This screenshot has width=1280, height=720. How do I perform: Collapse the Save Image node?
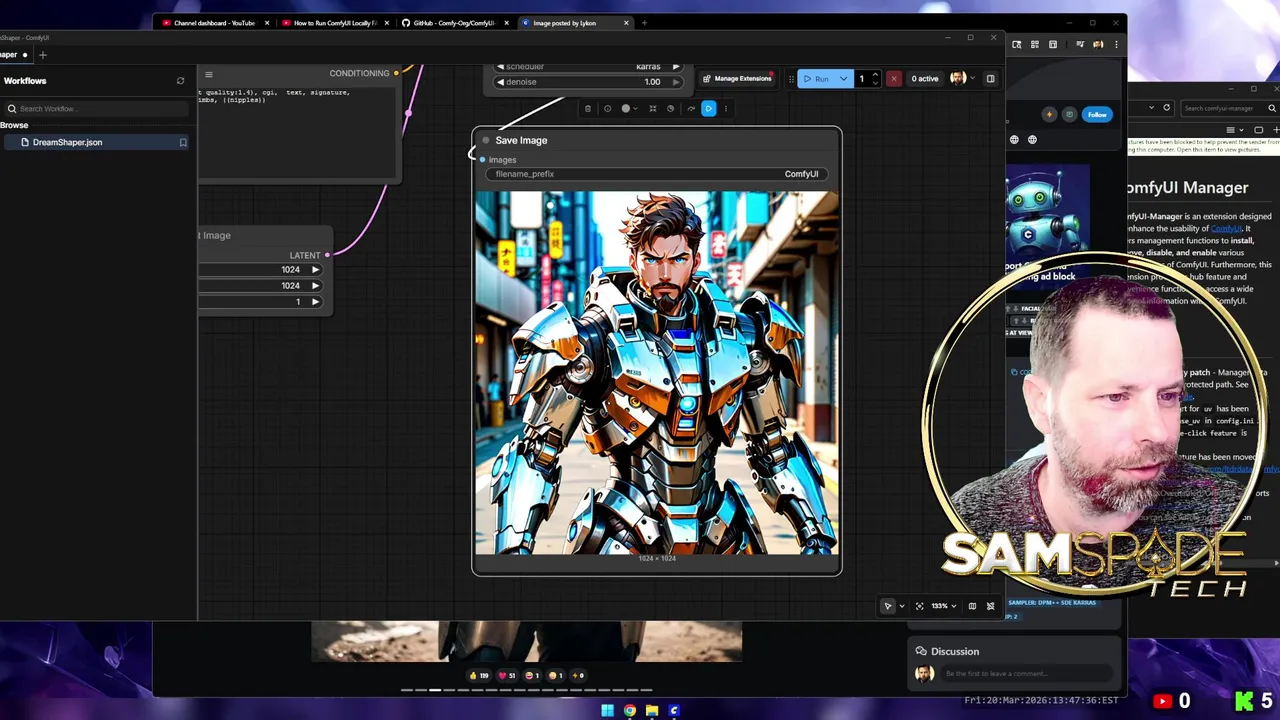pos(486,141)
